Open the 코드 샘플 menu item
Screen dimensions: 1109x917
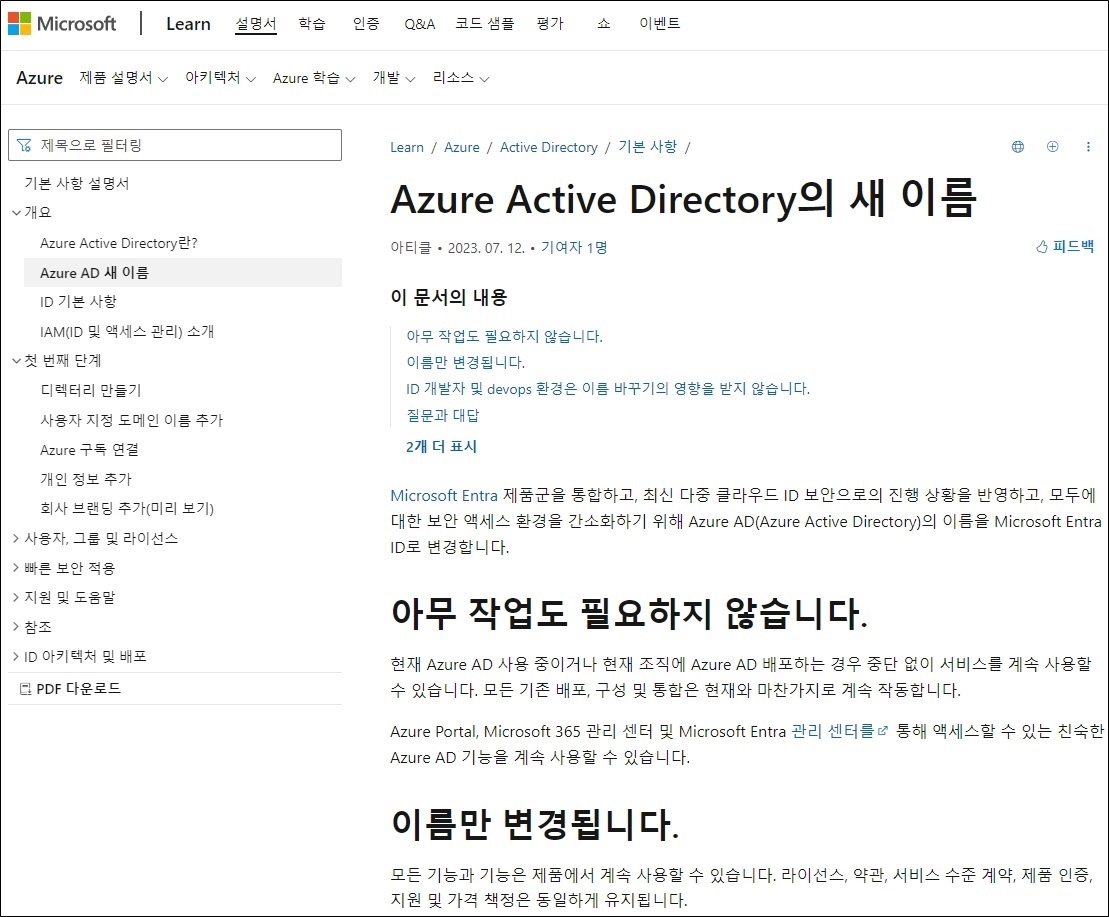tap(484, 23)
